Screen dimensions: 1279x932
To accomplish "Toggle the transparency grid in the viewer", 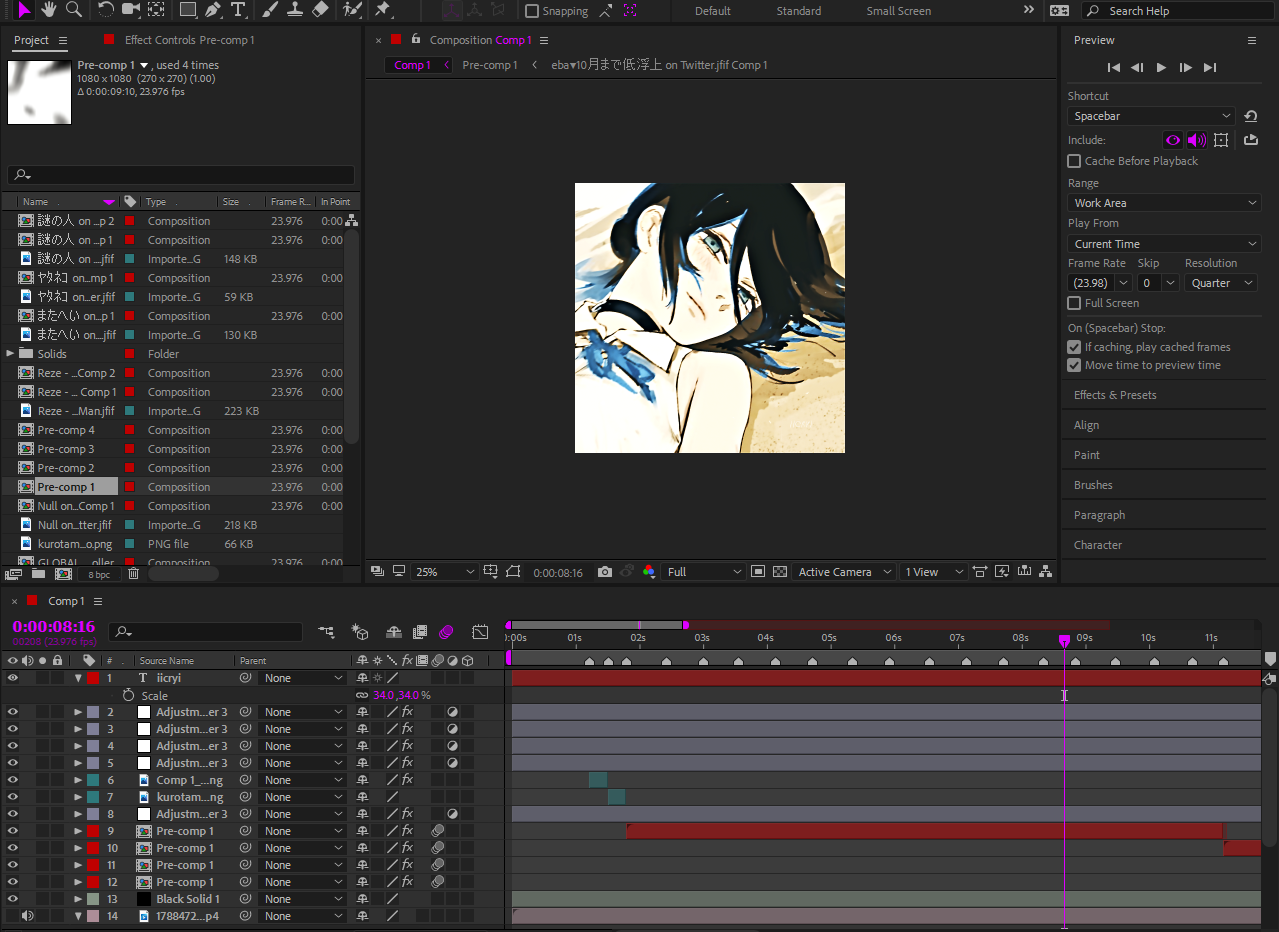I will point(780,572).
